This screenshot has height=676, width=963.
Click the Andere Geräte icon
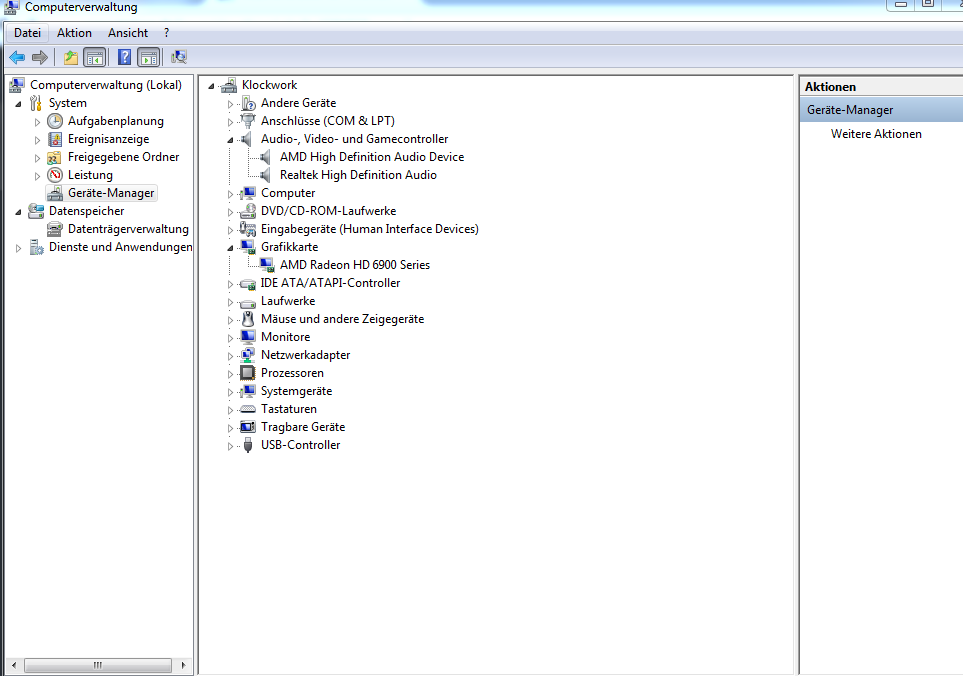coord(248,103)
